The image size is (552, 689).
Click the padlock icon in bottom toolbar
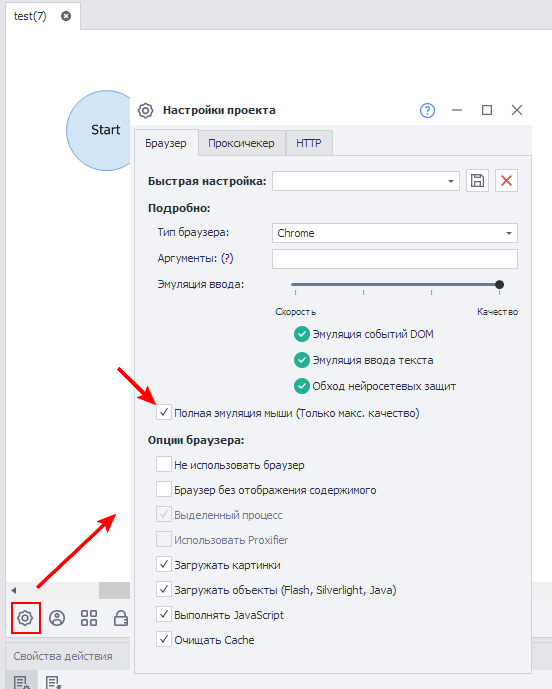pos(120,618)
